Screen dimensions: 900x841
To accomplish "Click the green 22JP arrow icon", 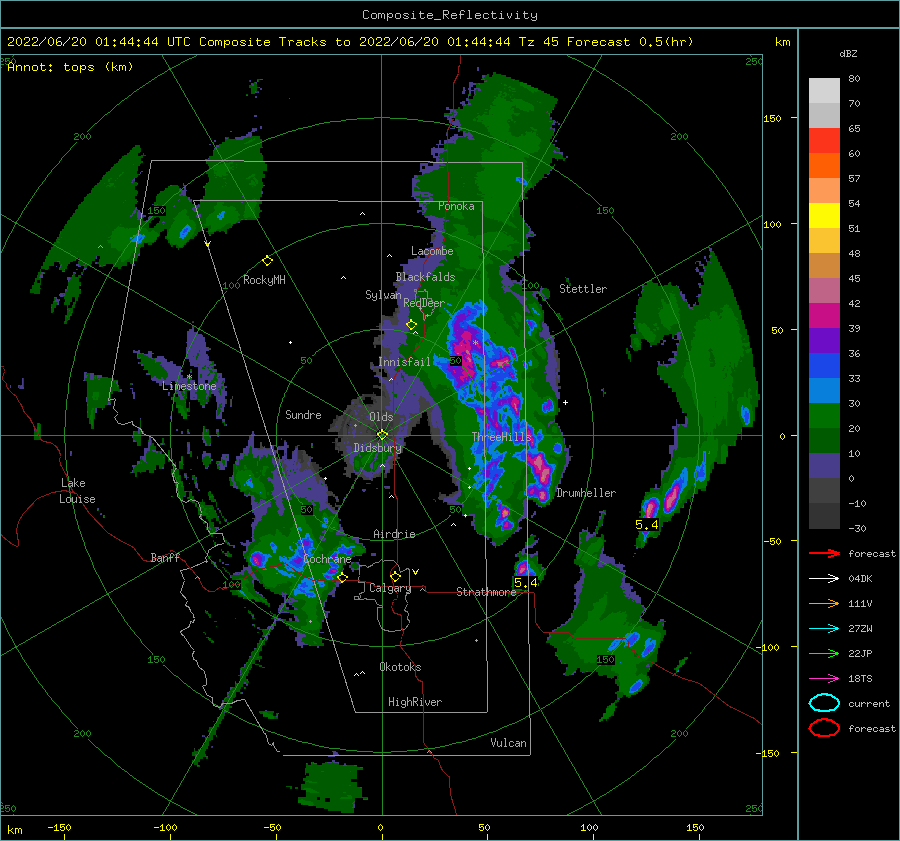I will [824, 653].
